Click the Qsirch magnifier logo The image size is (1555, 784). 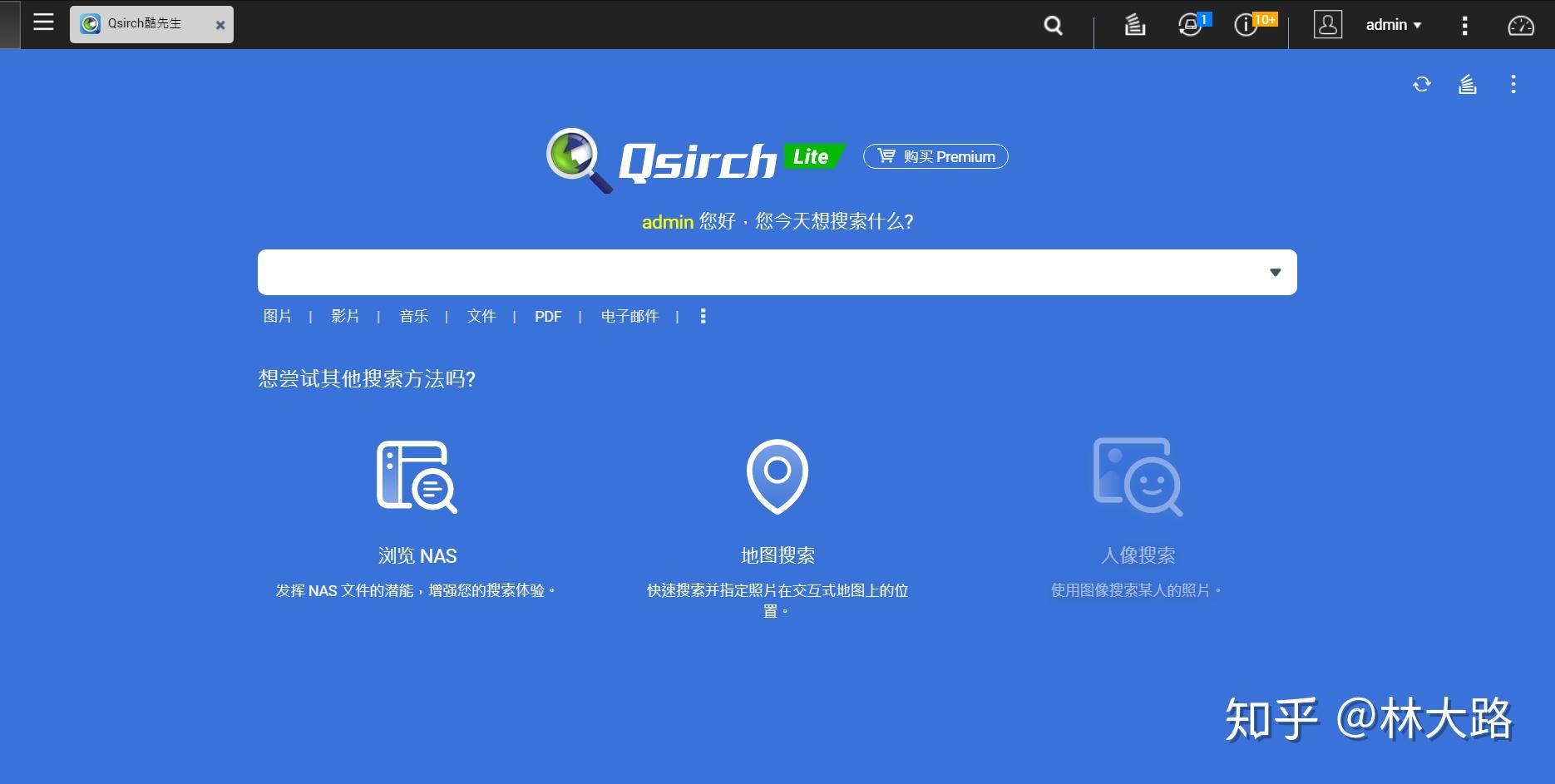(x=579, y=160)
